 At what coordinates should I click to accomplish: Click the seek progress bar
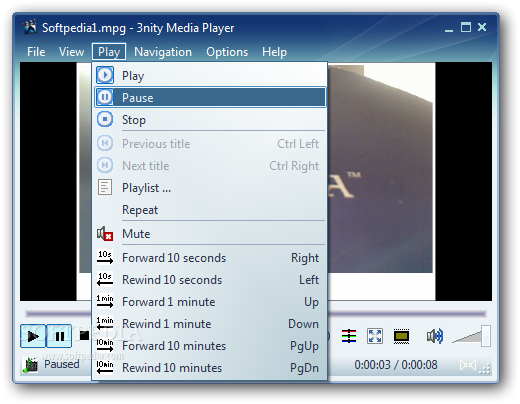[x=407, y=314]
